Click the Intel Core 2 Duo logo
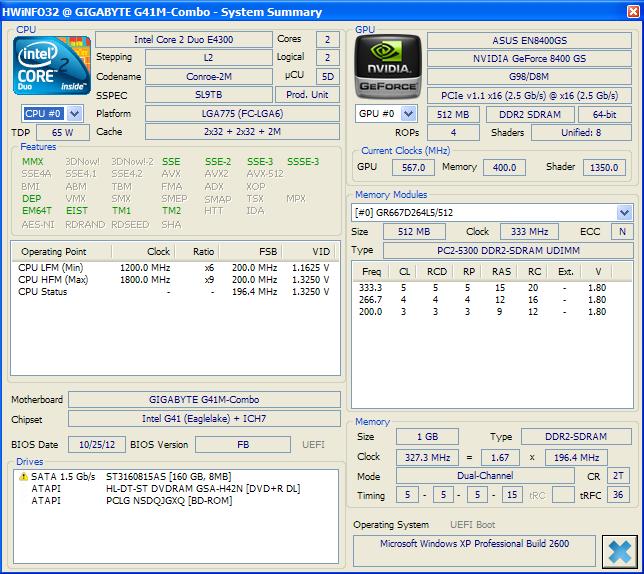 coord(52,66)
